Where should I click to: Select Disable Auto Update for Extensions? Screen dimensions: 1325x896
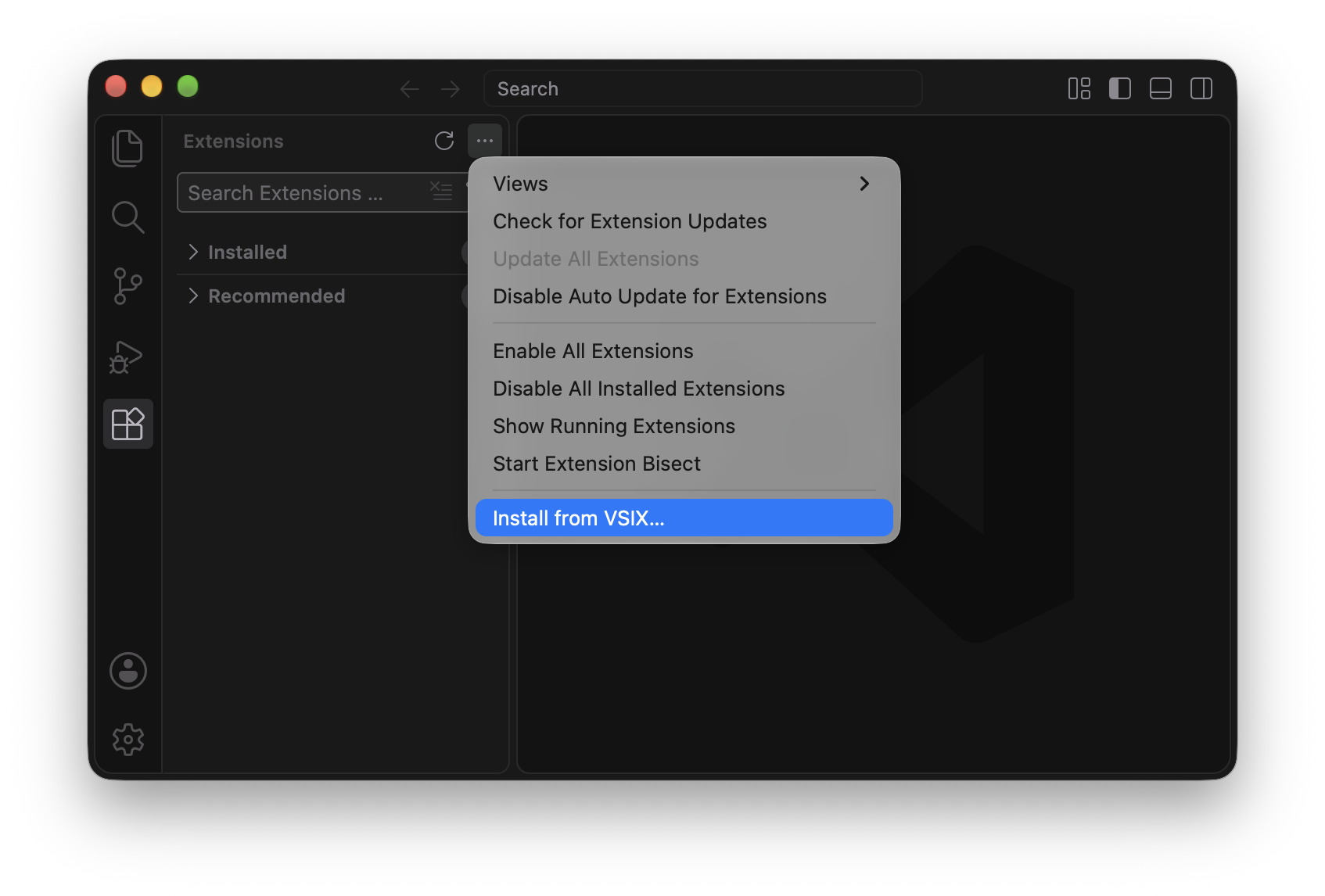point(684,296)
